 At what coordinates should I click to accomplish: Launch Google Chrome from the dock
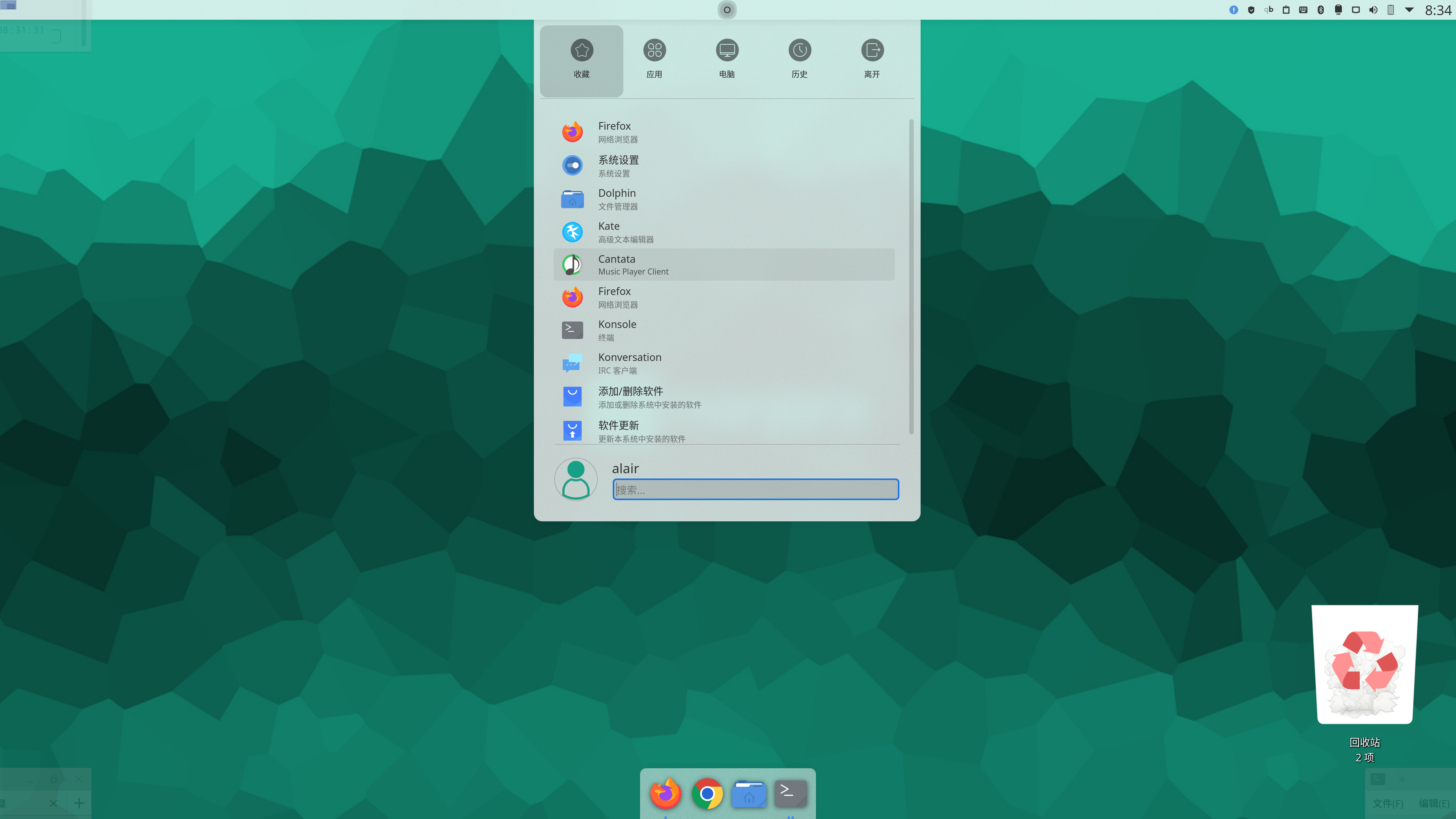[707, 794]
